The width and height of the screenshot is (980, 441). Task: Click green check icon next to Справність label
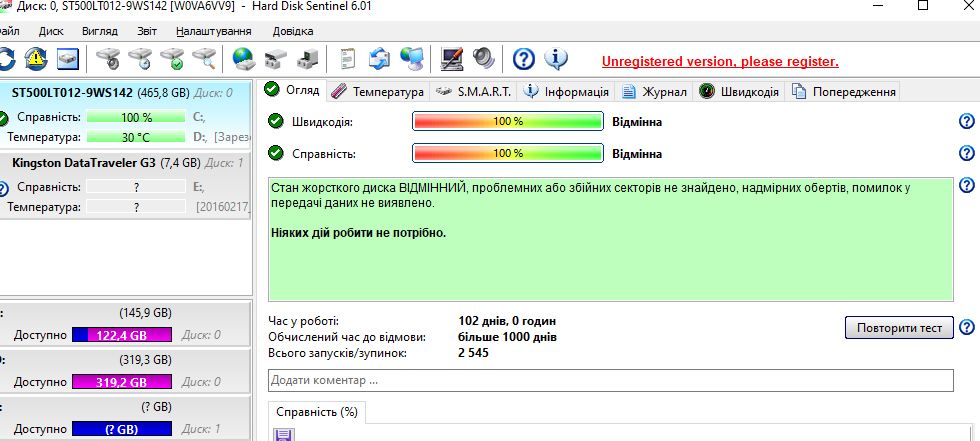[x=275, y=153]
